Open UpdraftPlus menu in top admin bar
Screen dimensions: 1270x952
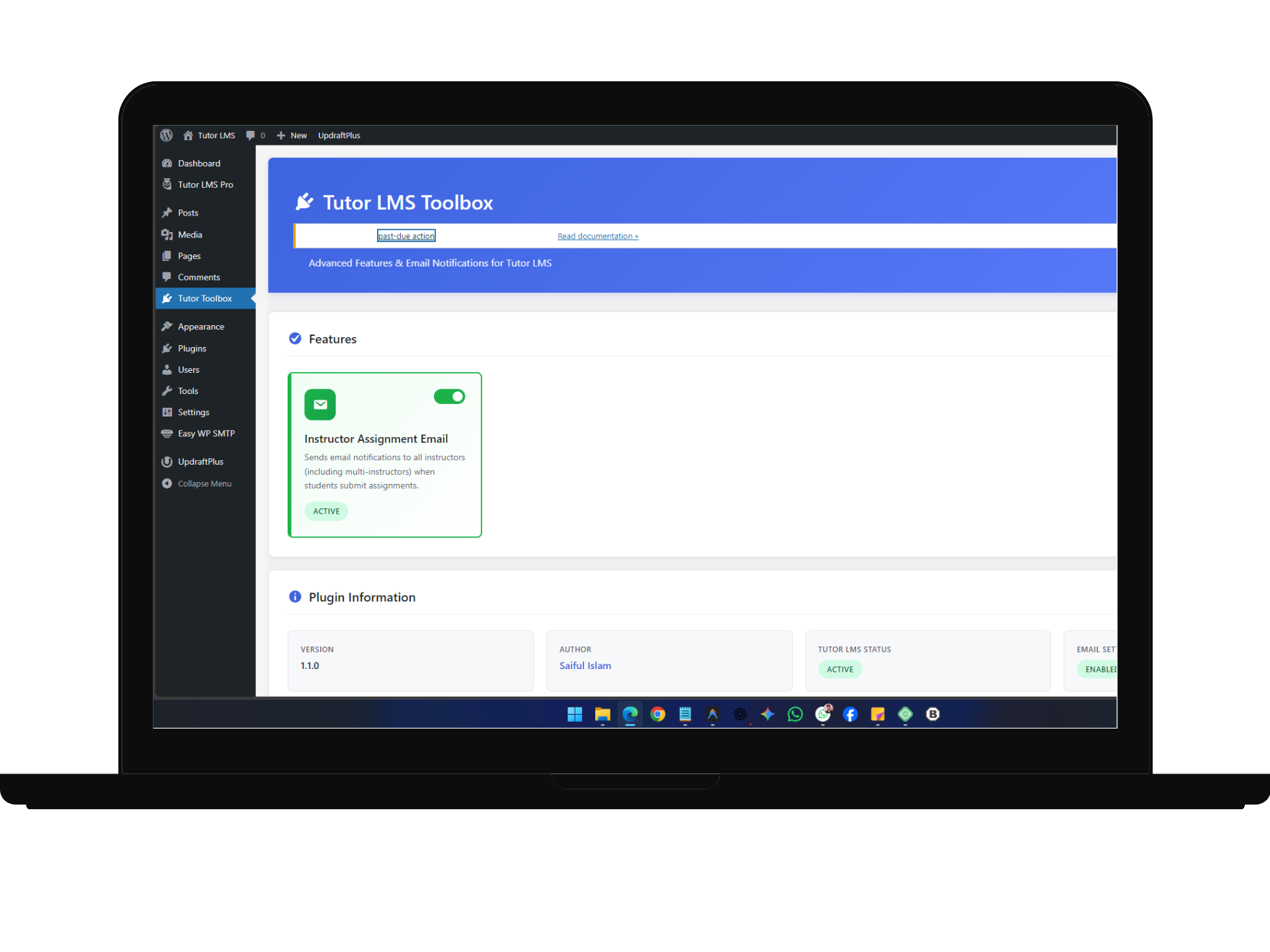point(339,135)
